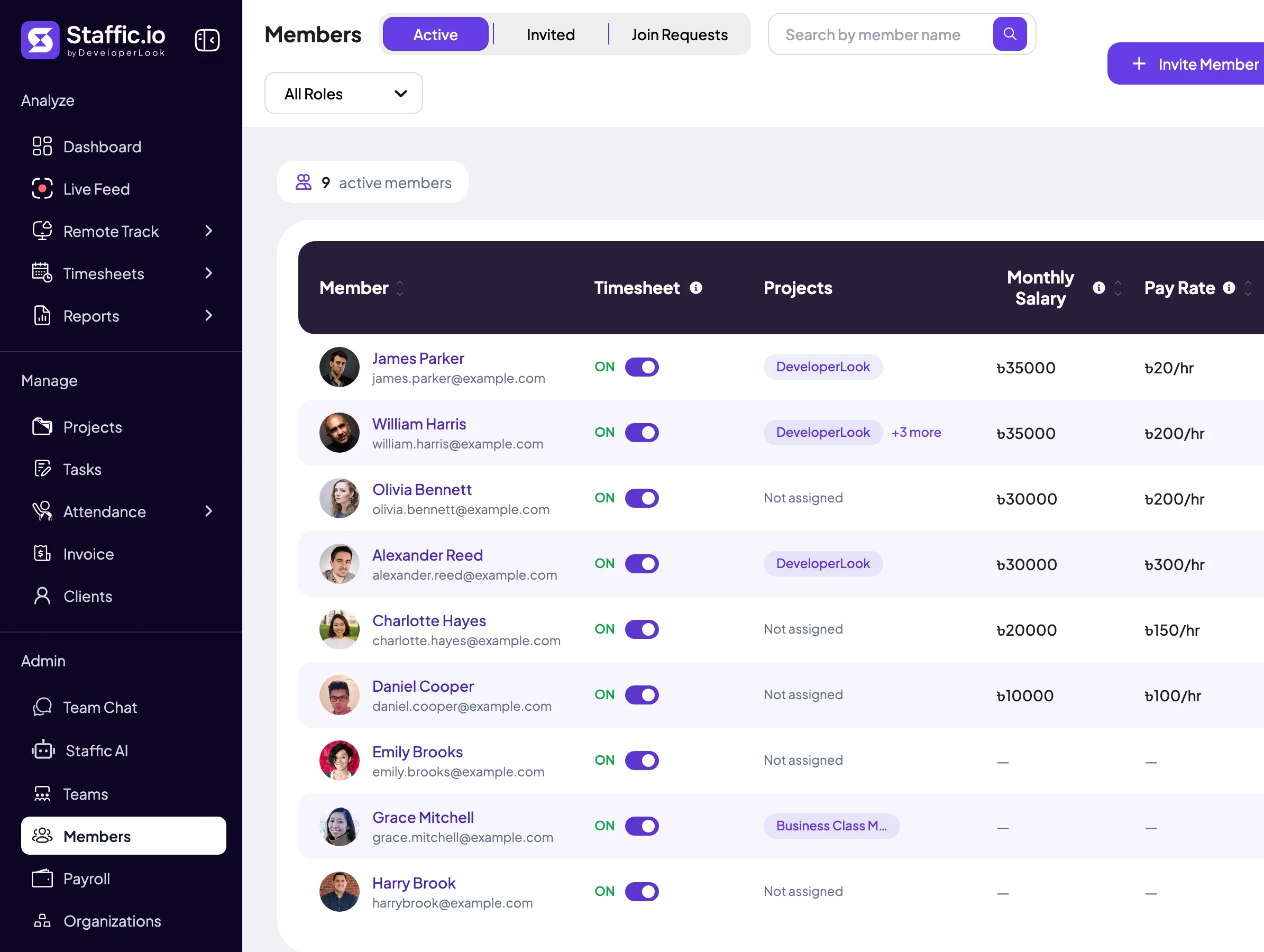Expand the Reports submenu

tap(208, 315)
